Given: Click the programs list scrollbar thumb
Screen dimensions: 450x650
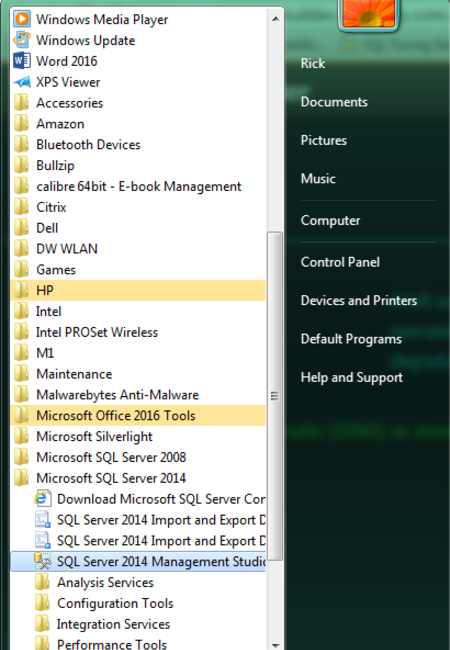Looking at the screenshot, I should tap(275, 396).
